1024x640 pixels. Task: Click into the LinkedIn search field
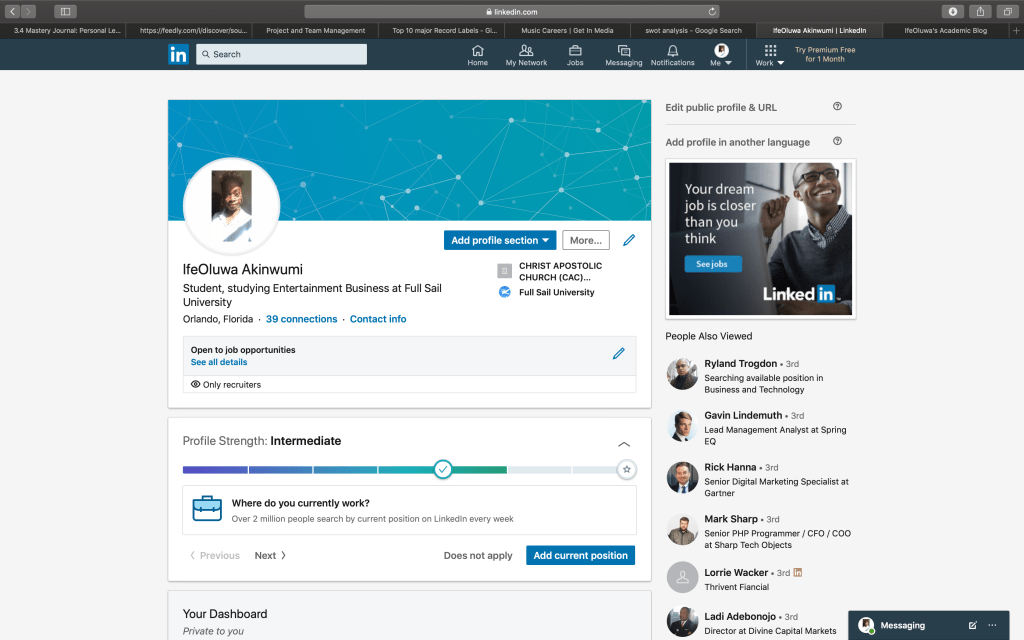pos(282,54)
